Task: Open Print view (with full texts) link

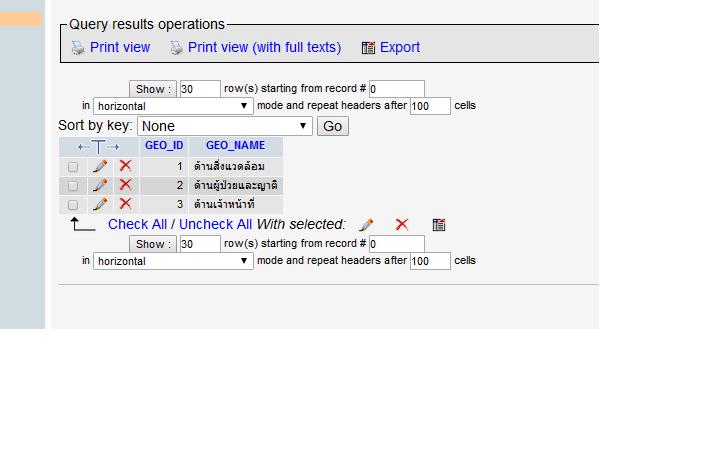Action: (x=264, y=47)
